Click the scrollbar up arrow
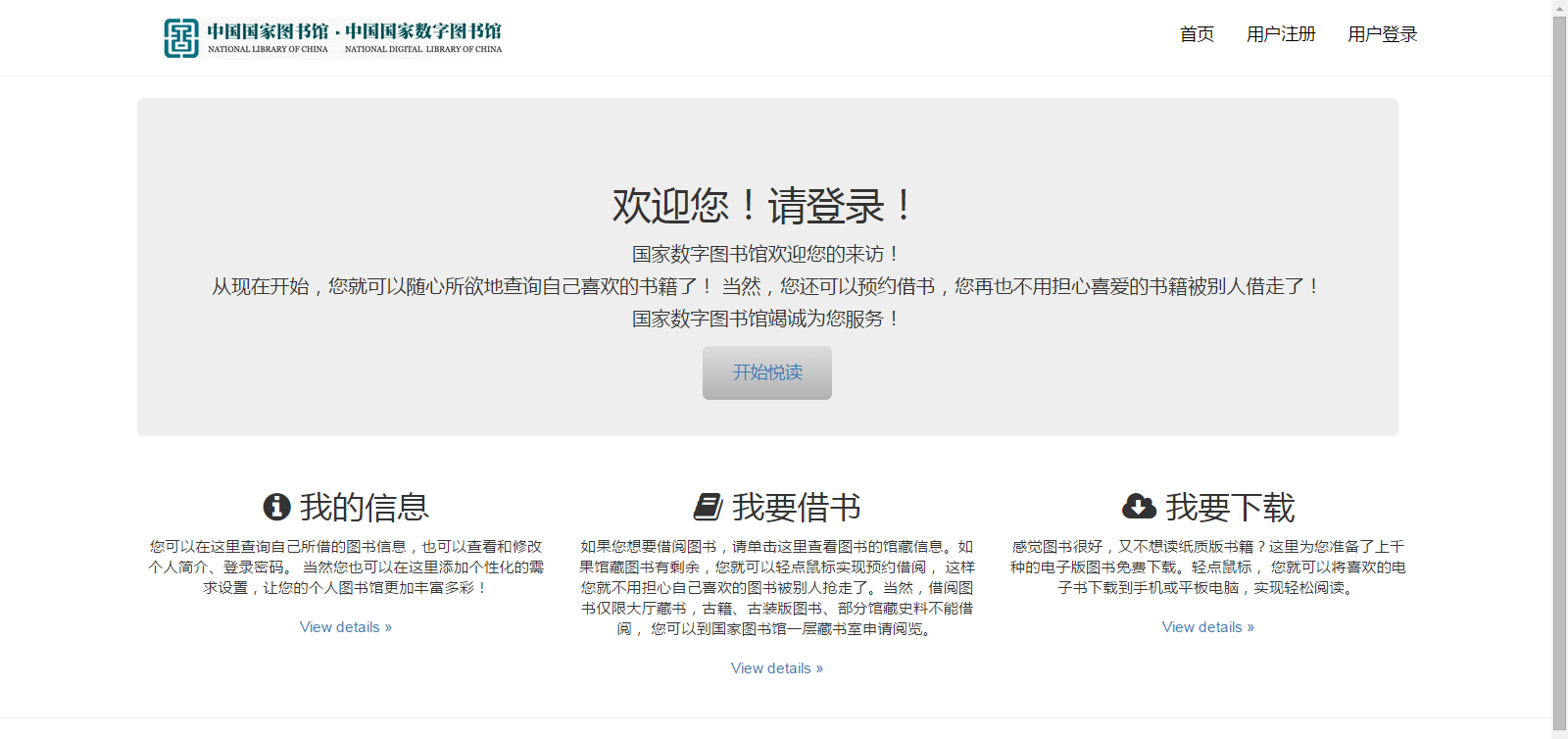Image resolution: width=1568 pixels, height=739 pixels. (1559, 8)
